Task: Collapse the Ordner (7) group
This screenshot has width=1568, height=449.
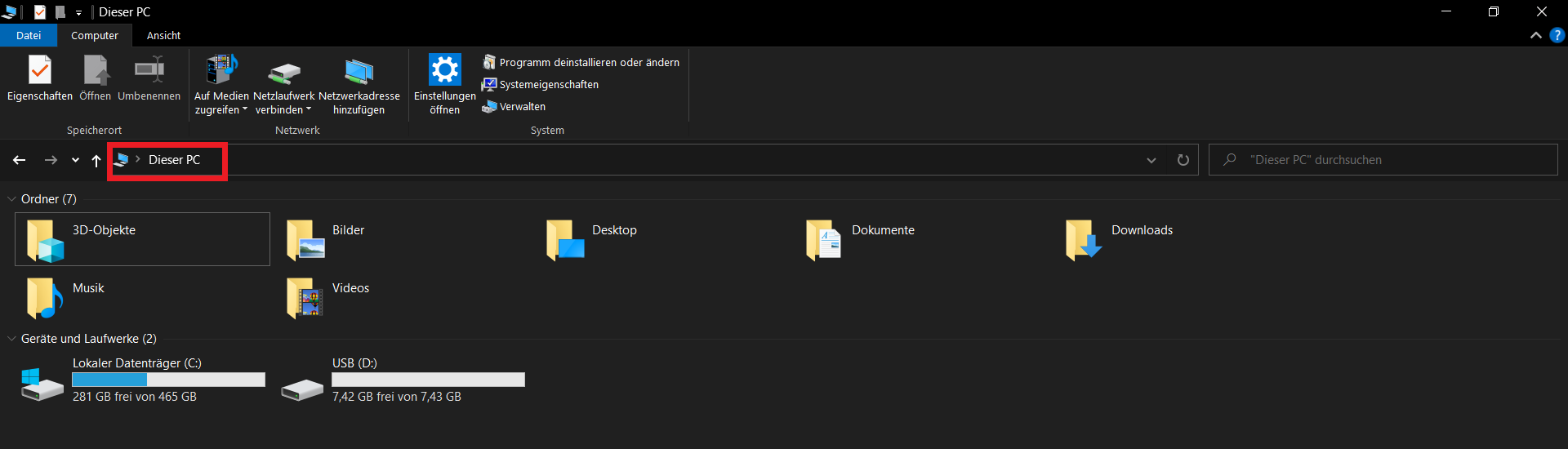Action: (11, 199)
